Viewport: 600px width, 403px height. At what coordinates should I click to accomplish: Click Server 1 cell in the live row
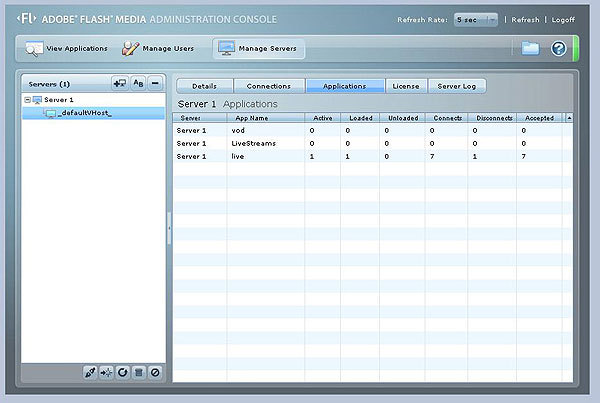191,157
